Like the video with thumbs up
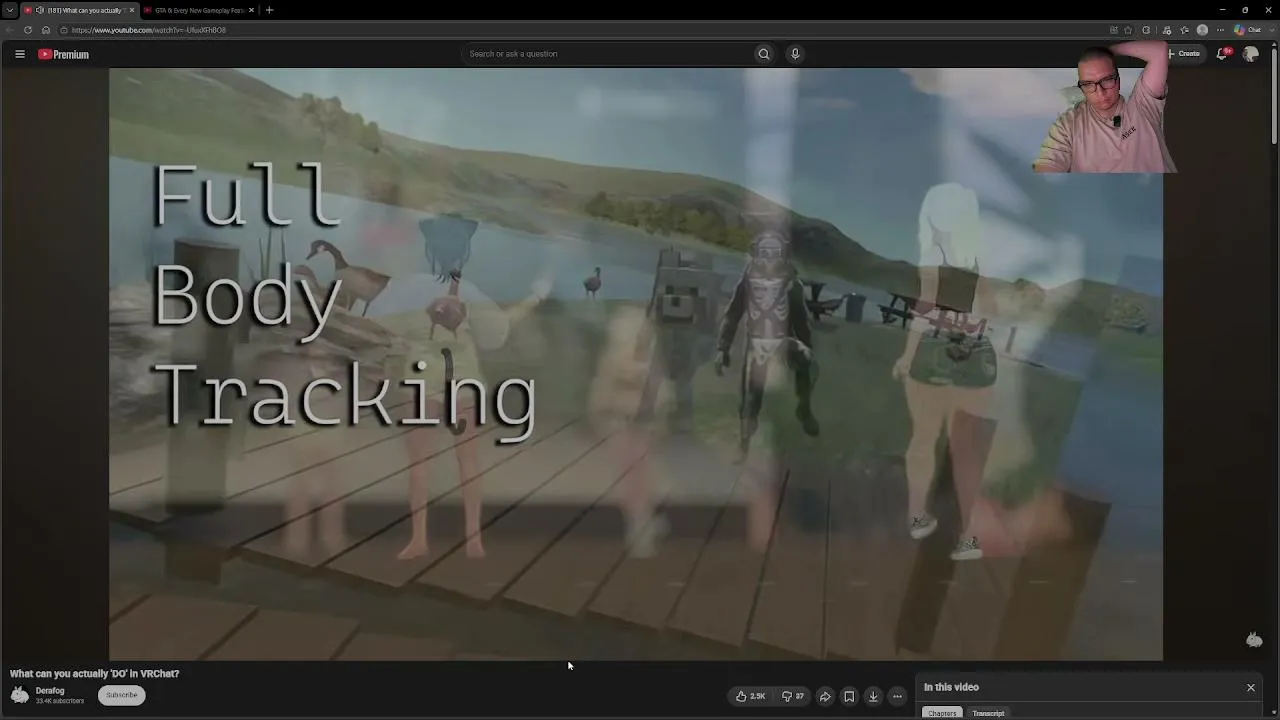The height and width of the screenshot is (720, 1280). 751,696
